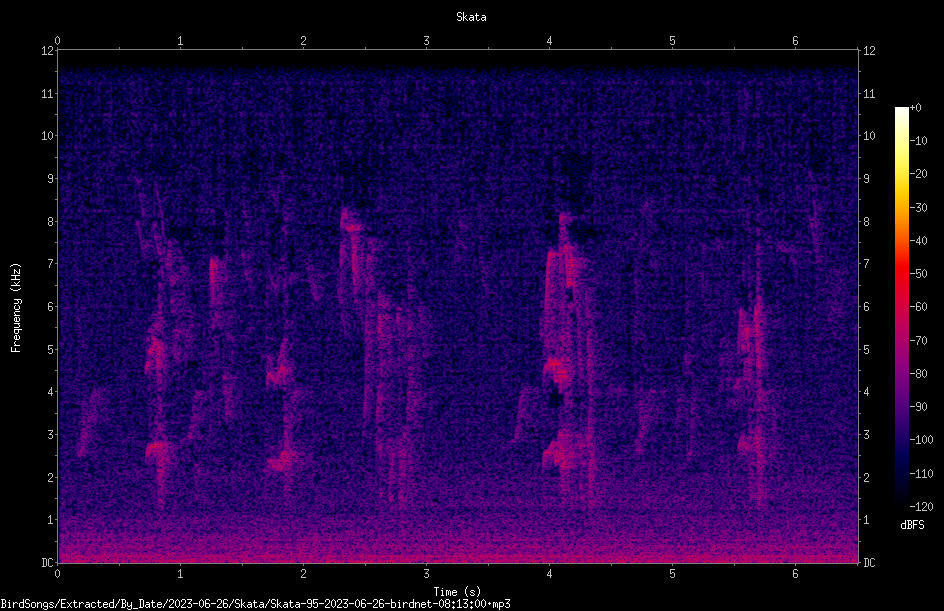
Task: Click the "7" tick label on the left frequency axis
Action: 51,264
